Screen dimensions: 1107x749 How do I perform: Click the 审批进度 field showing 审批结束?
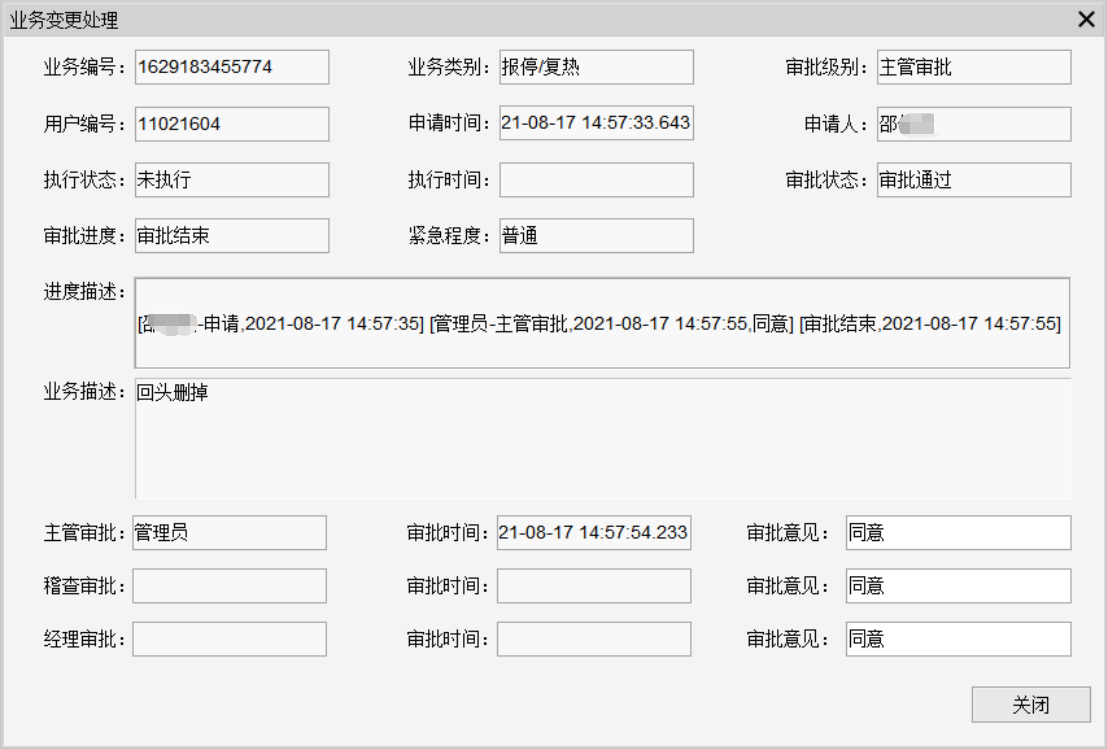(x=232, y=236)
